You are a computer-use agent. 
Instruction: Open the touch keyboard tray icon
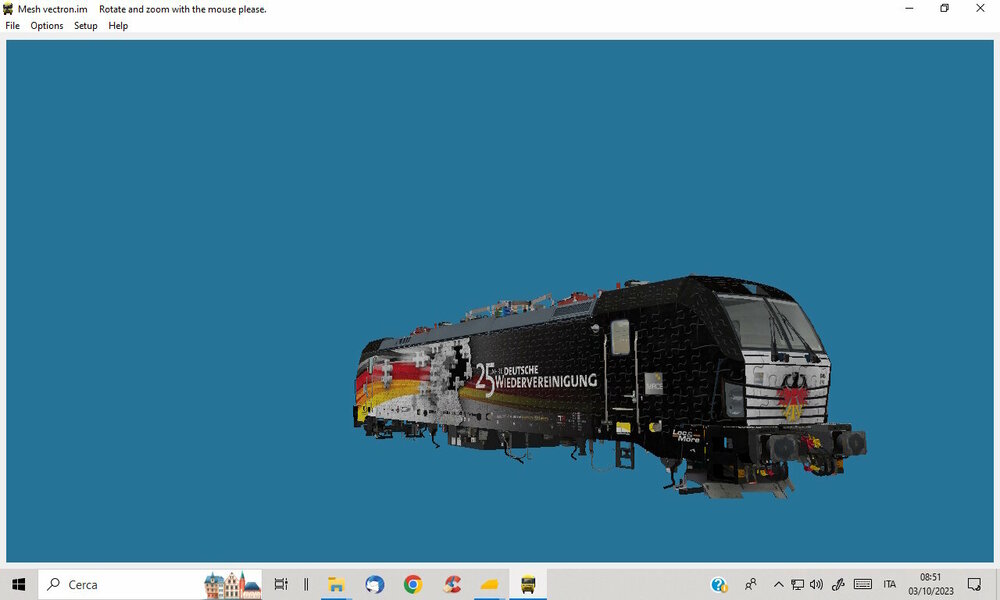tap(863, 584)
